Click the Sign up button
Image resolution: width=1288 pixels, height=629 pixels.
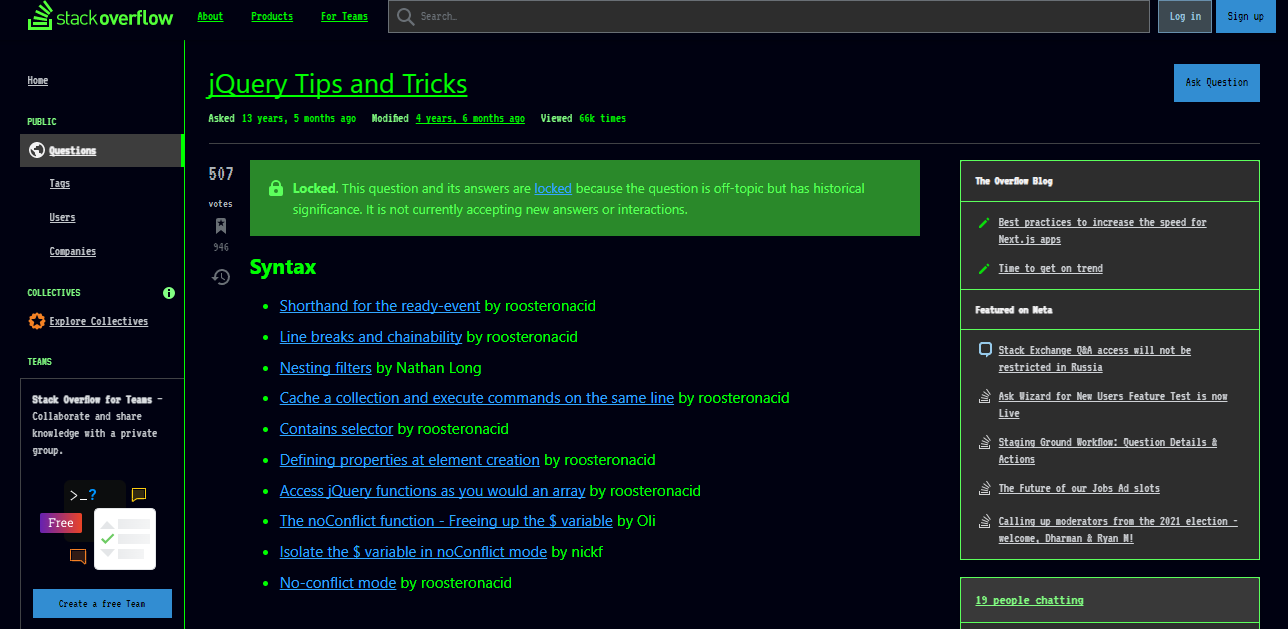click(x=1245, y=16)
